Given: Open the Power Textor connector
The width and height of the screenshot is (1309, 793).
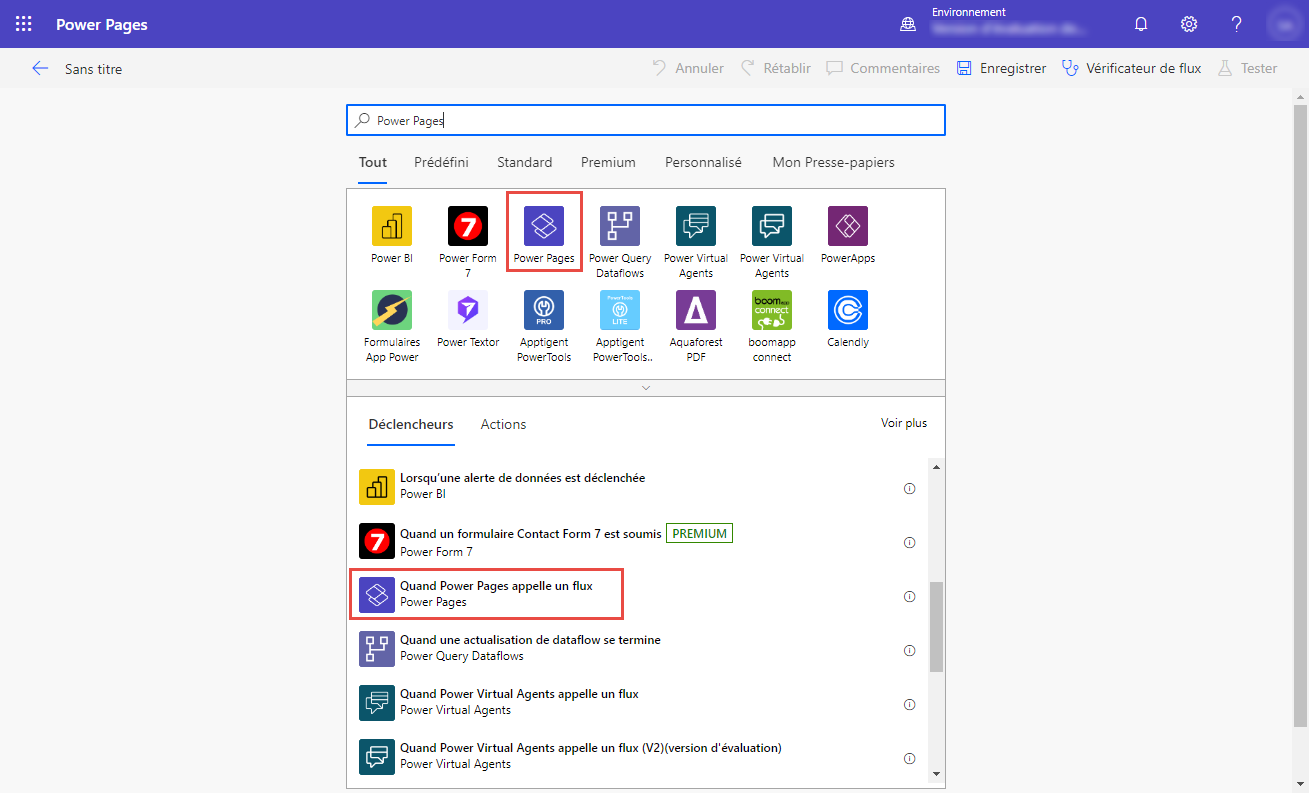Looking at the screenshot, I should tap(467, 310).
